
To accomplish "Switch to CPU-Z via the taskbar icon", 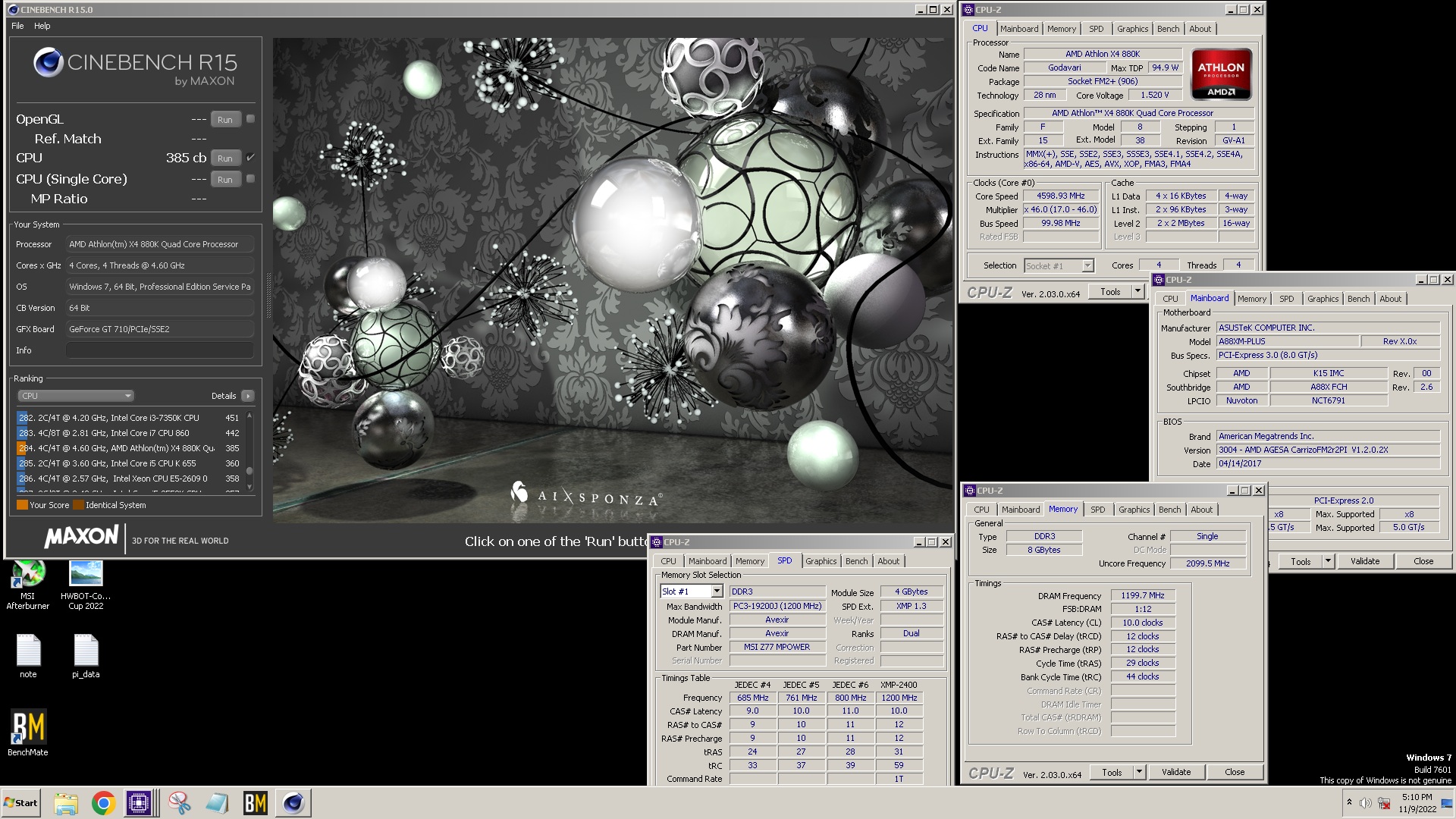I will coord(140,803).
